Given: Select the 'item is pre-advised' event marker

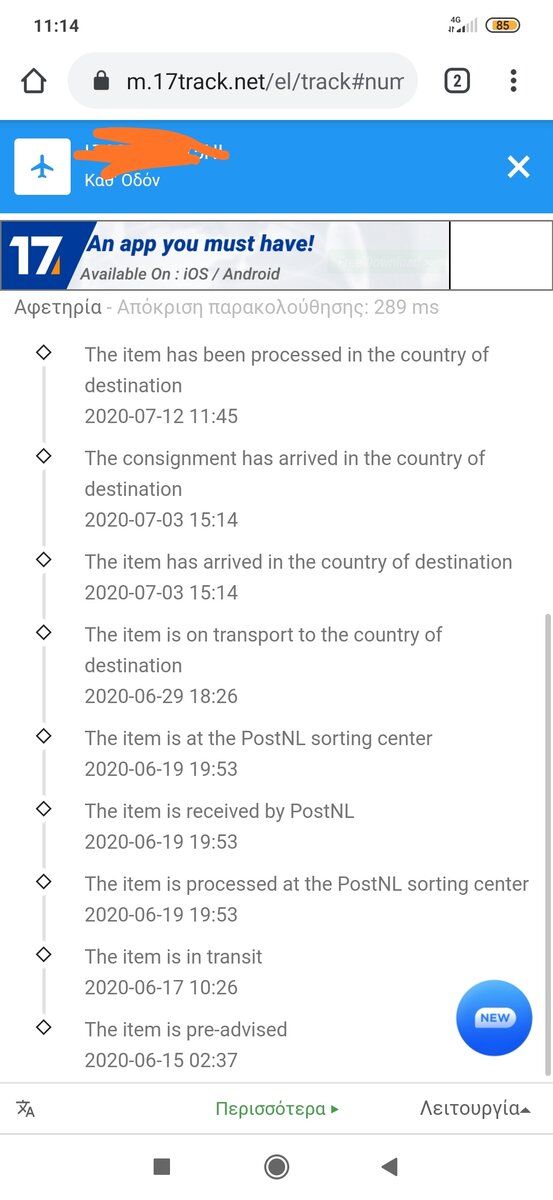Looking at the screenshot, I should click(x=43, y=1027).
